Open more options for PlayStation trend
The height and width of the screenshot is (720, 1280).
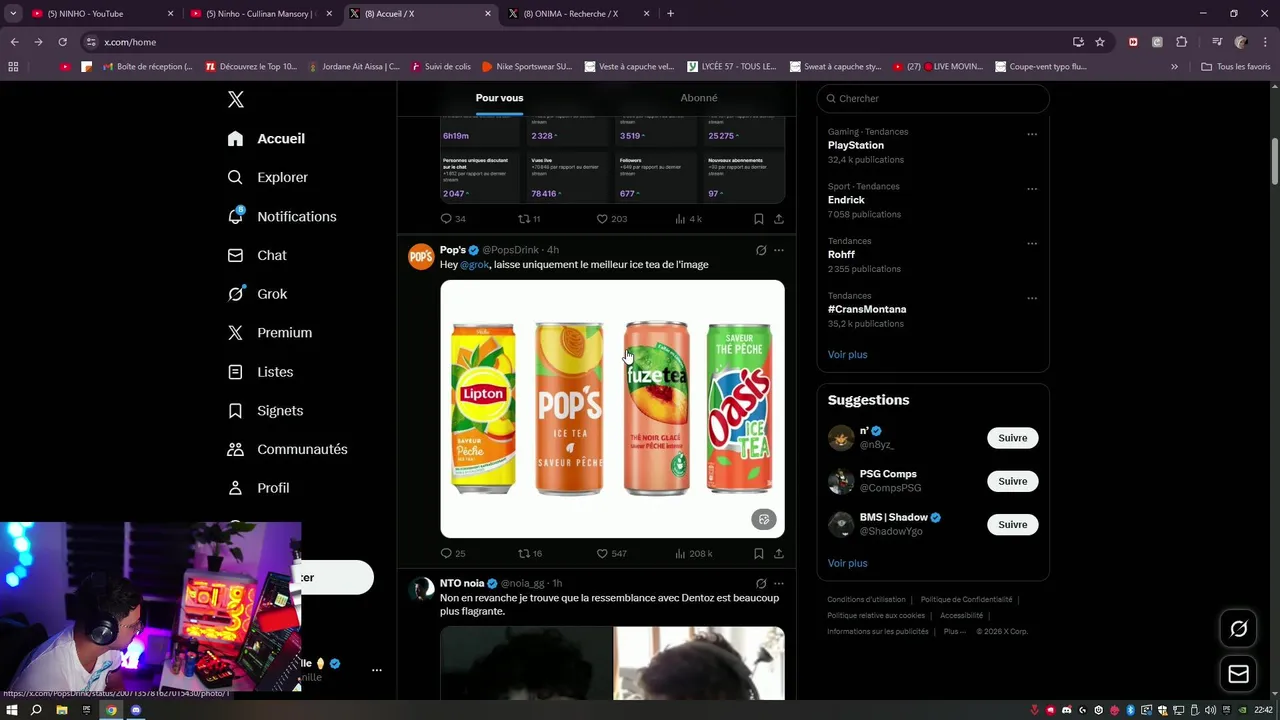click(x=1032, y=134)
